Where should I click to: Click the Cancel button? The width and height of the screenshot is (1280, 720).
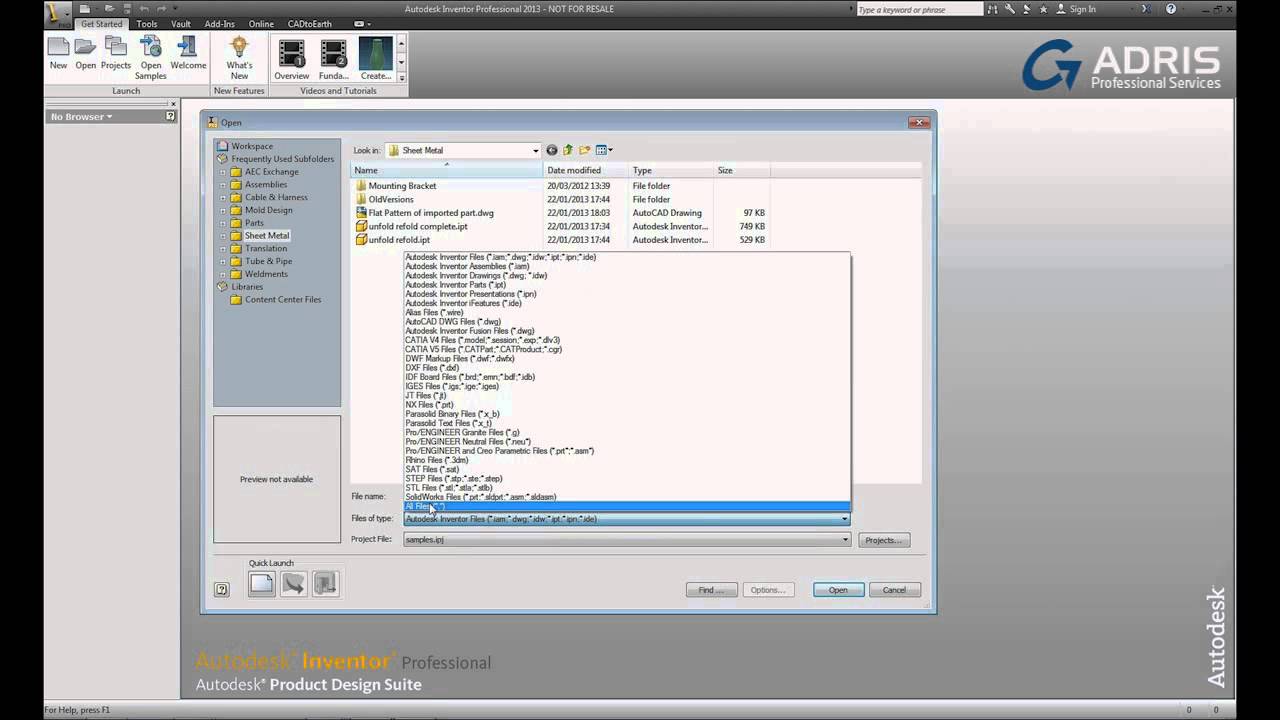tap(894, 590)
